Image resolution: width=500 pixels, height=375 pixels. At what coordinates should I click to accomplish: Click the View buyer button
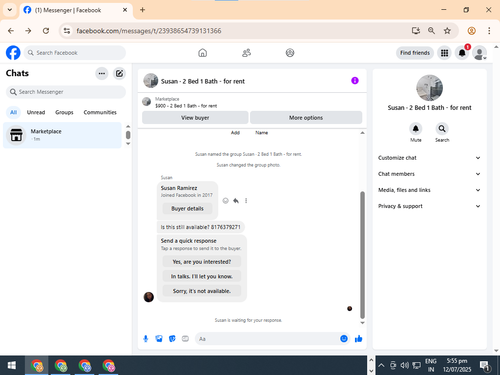pos(195,118)
